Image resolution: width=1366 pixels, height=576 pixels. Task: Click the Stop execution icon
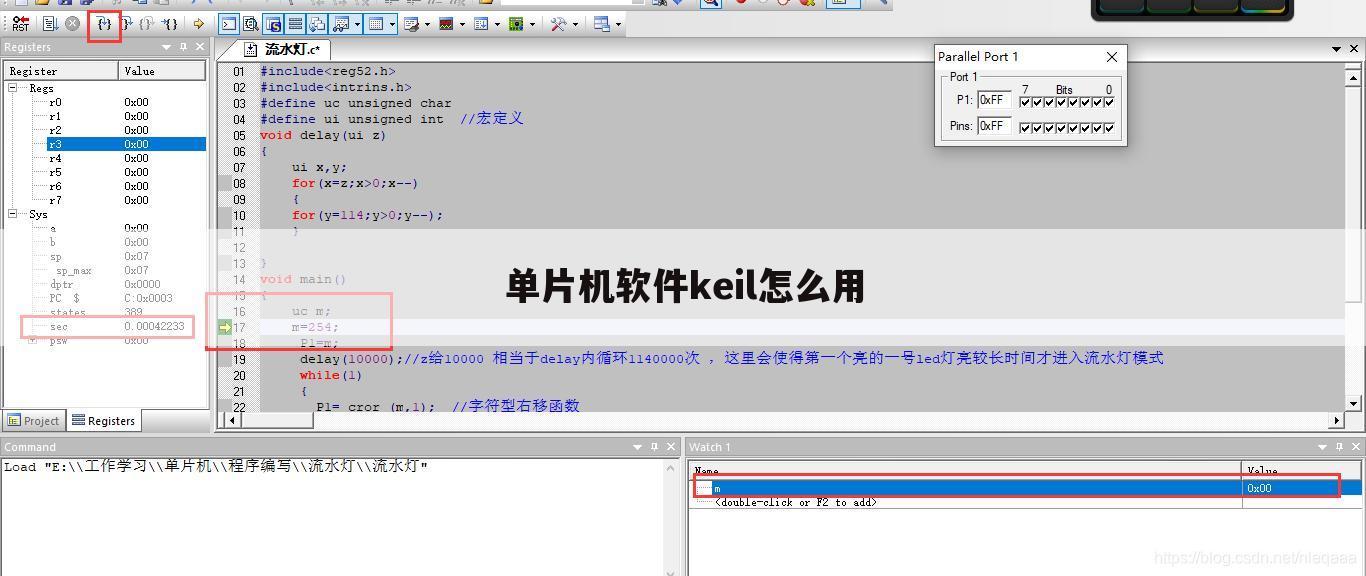coord(72,23)
